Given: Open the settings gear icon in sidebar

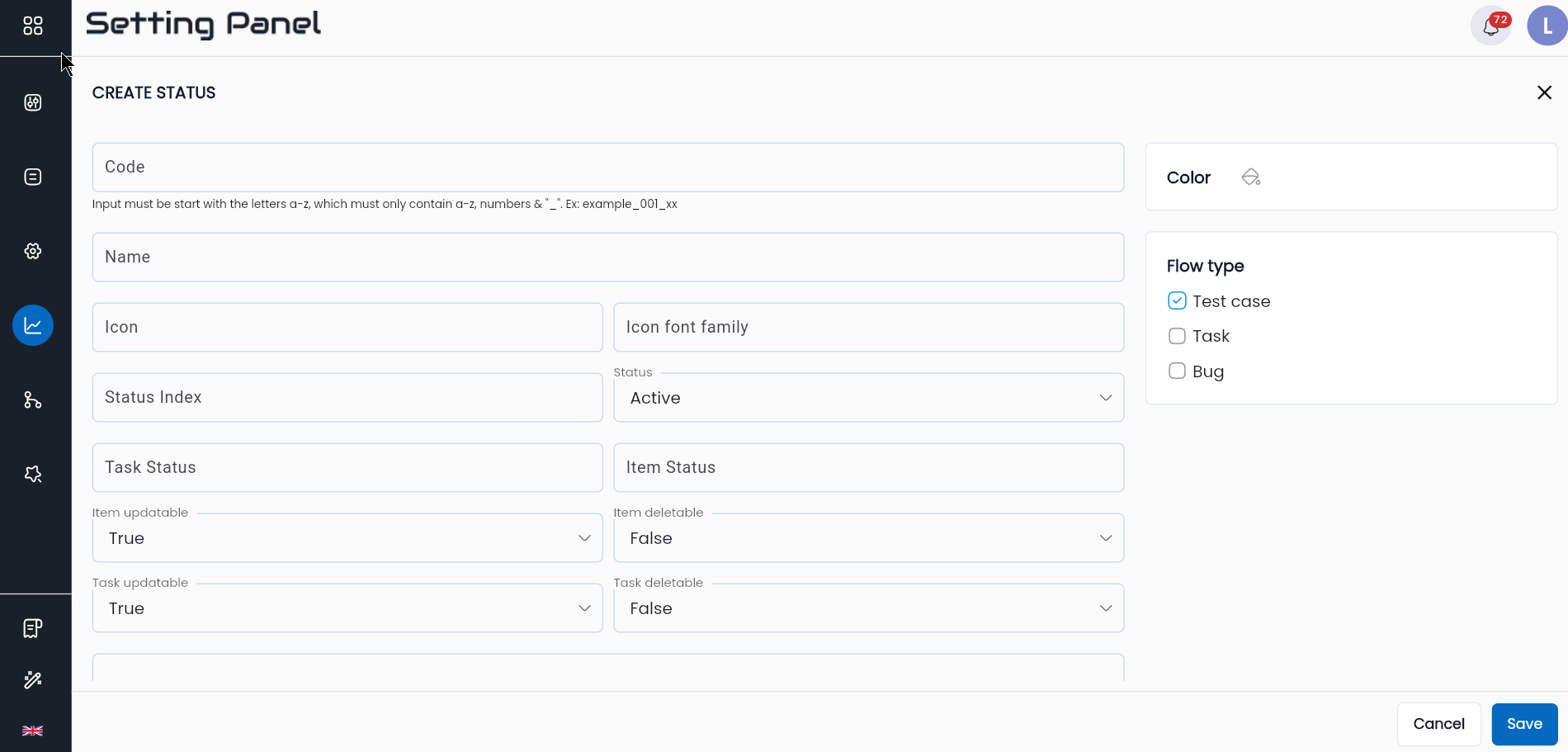Looking at the screenshot, I should click(32, 250).
